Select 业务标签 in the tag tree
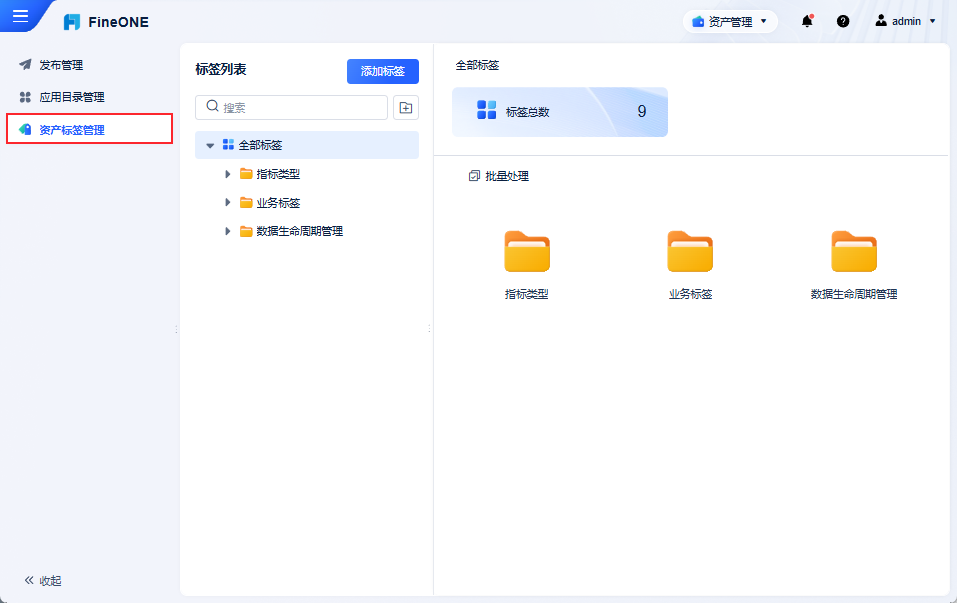 [x=278, y=203]
